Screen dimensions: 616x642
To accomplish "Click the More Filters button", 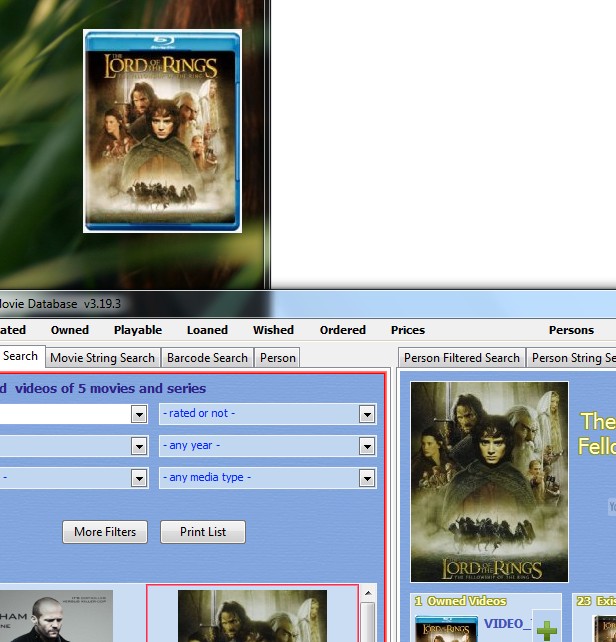I will pyautogui.click(x=105, y=532).
